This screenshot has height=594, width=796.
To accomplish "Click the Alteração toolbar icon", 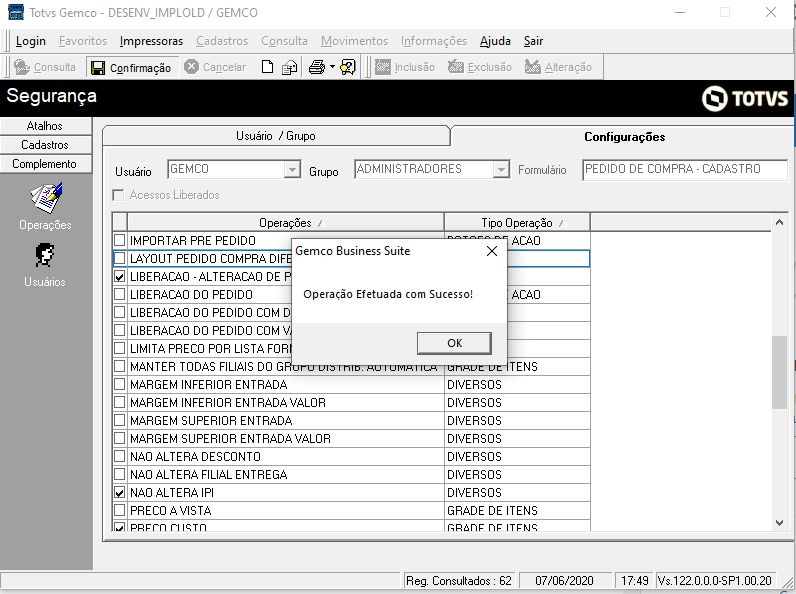I will point(533,67).
